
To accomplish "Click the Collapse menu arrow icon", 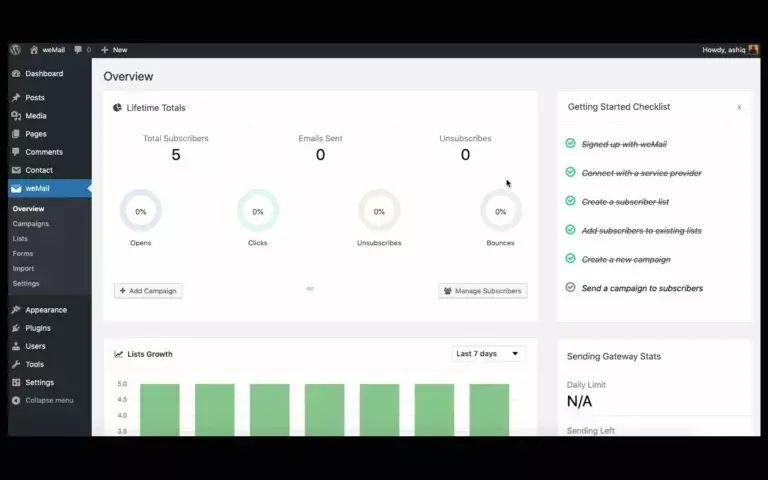I will (x=16, y=400).
